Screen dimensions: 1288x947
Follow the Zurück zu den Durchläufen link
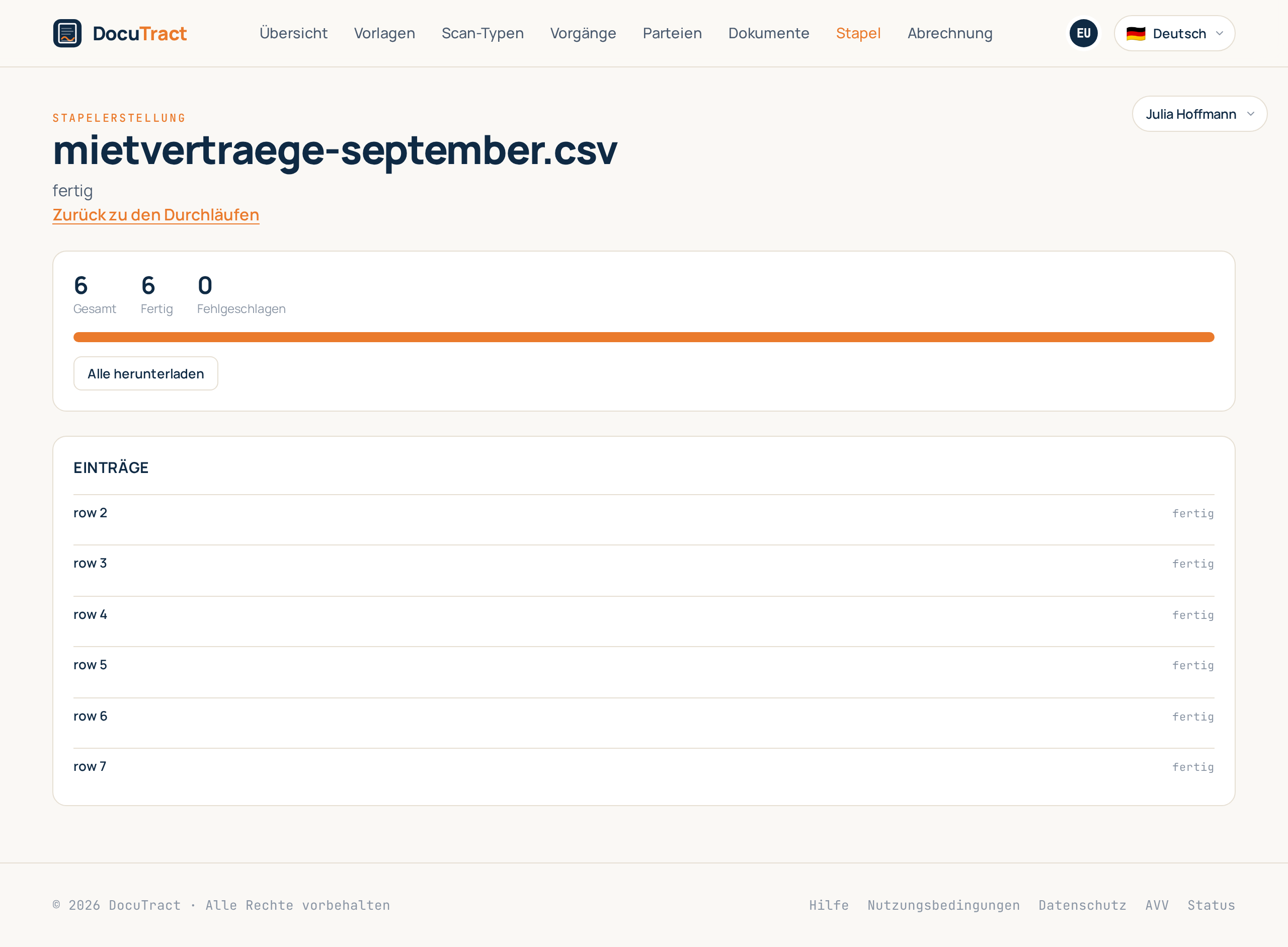click(x=156, y=214)
